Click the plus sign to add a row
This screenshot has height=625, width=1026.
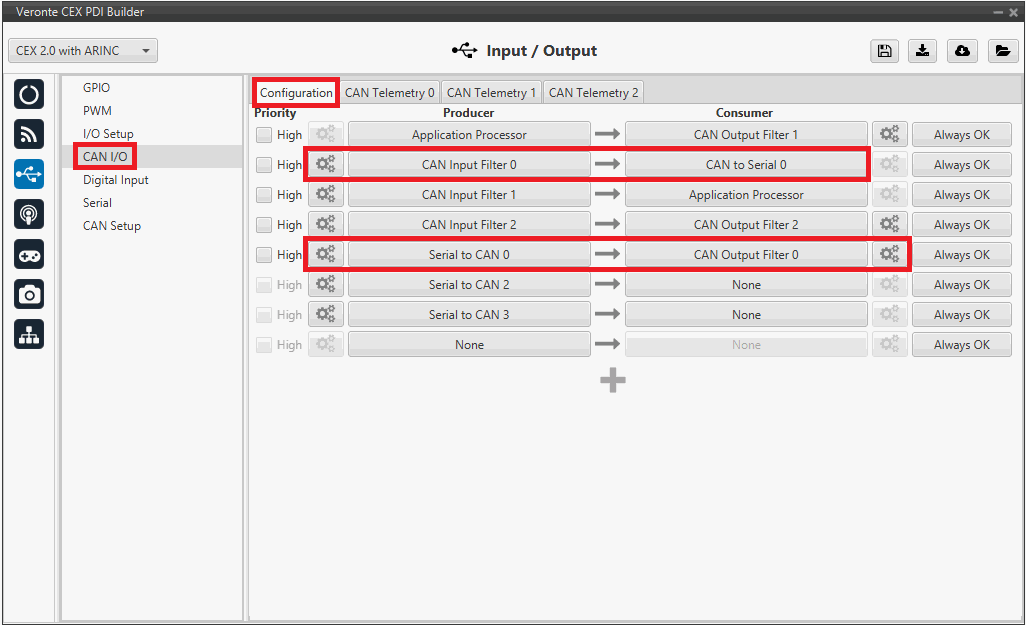tap(613, 380)
